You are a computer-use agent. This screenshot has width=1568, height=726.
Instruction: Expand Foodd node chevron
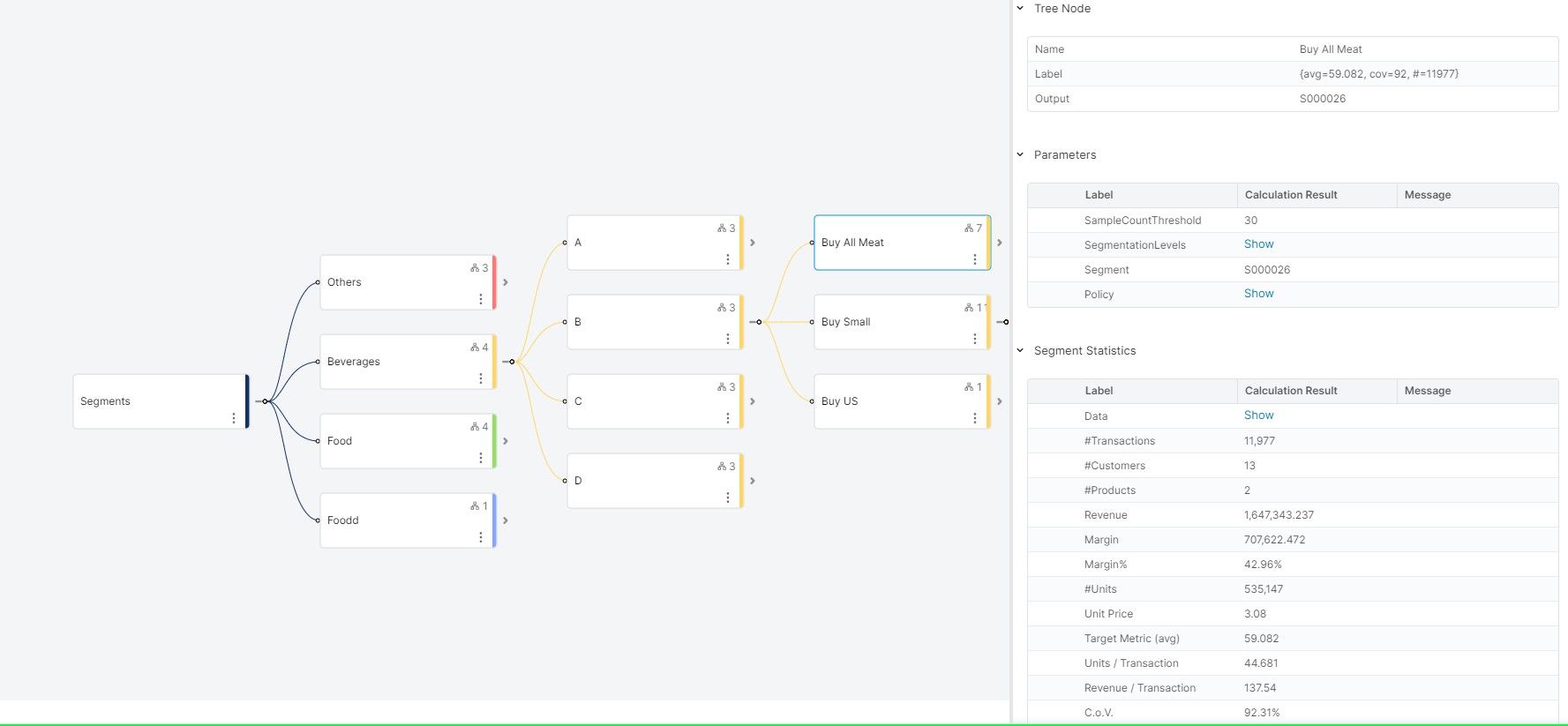506,520
